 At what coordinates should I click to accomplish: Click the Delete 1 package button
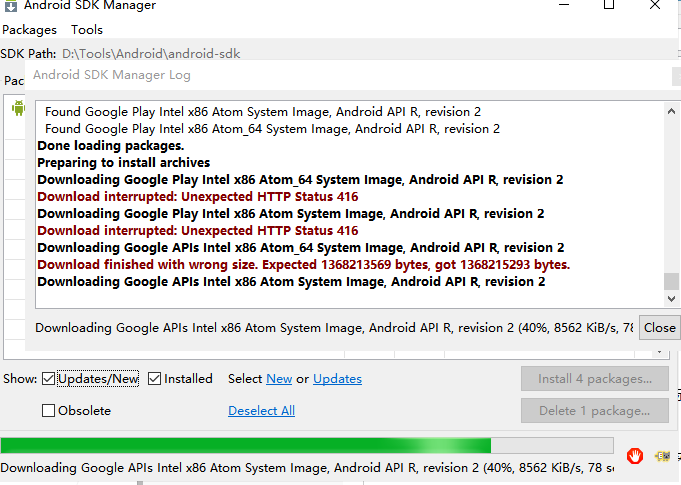[595, 411]
